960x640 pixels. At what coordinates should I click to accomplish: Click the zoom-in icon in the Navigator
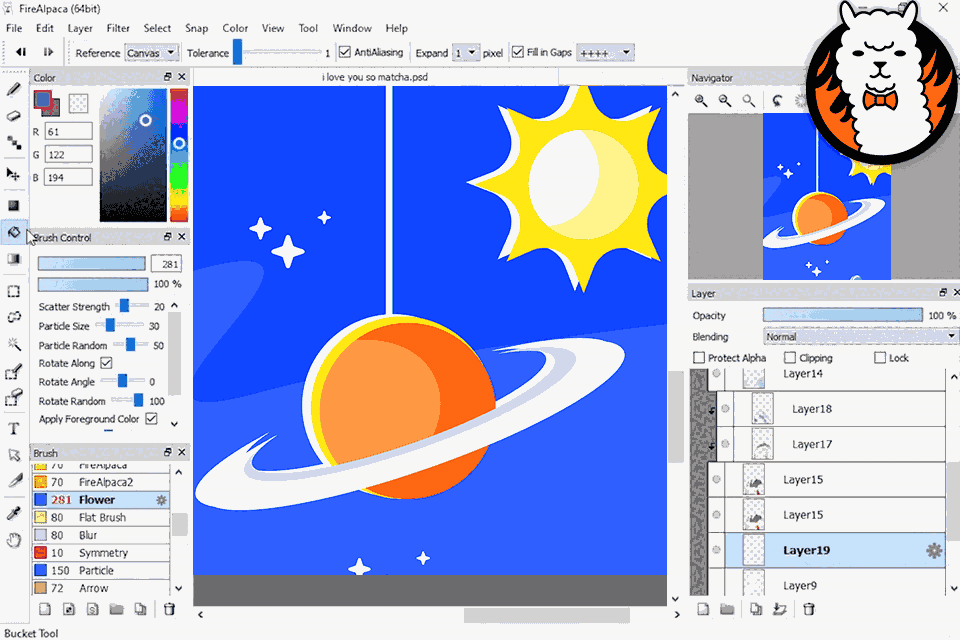pos(701,100)
